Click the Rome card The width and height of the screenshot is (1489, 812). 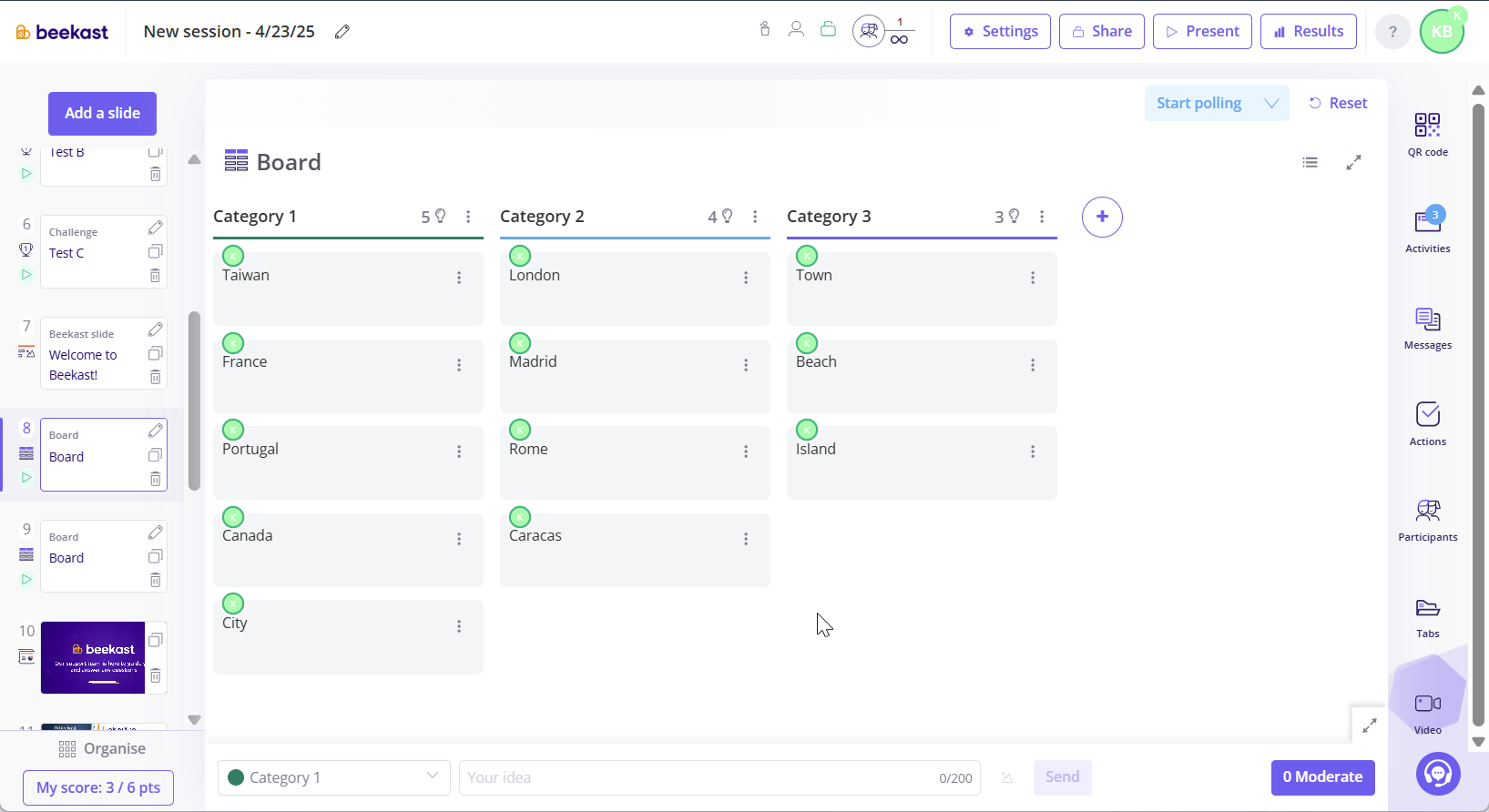(635, 462)
